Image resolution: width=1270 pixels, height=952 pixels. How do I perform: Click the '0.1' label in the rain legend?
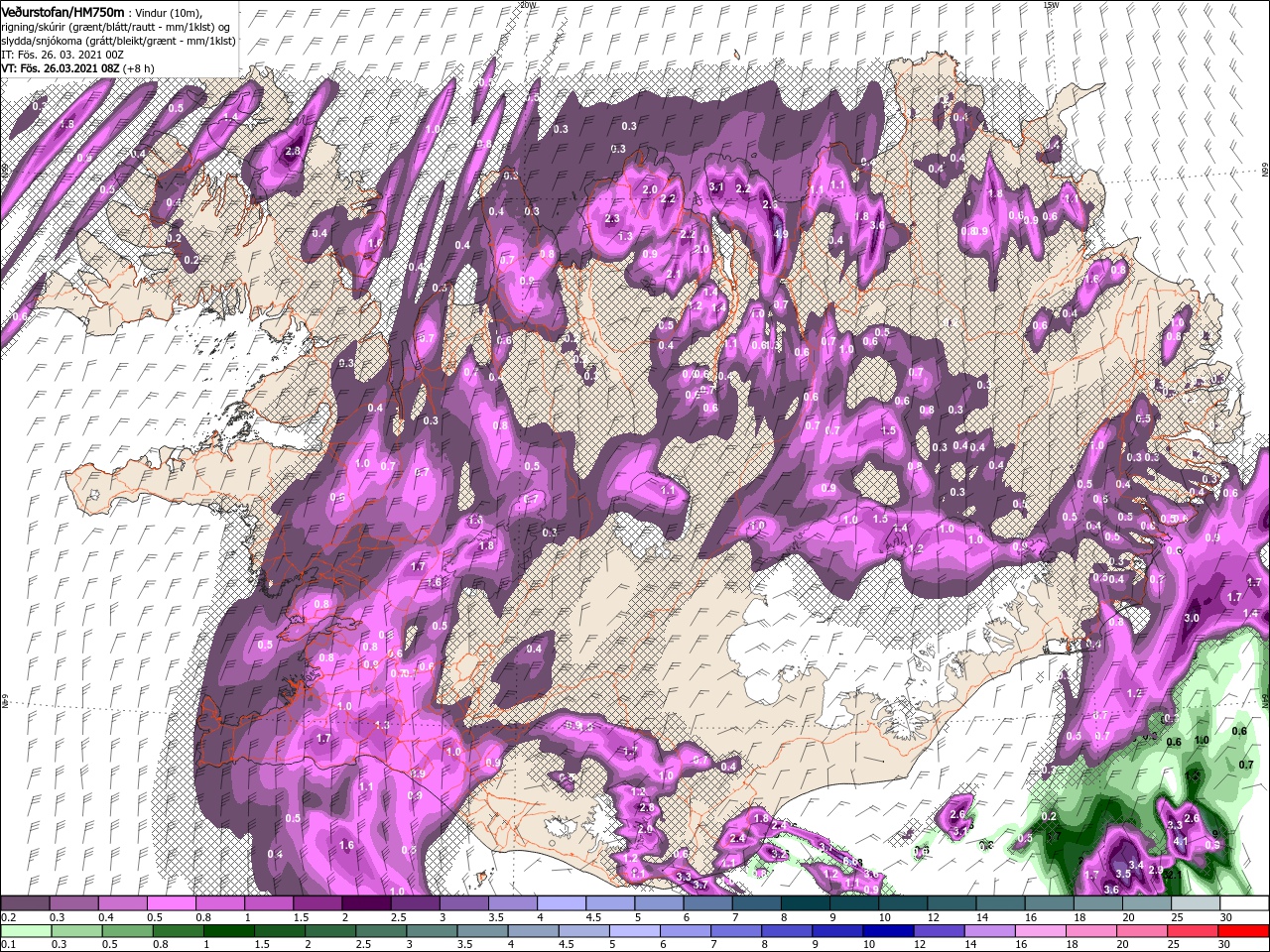(x=8, y=945)
